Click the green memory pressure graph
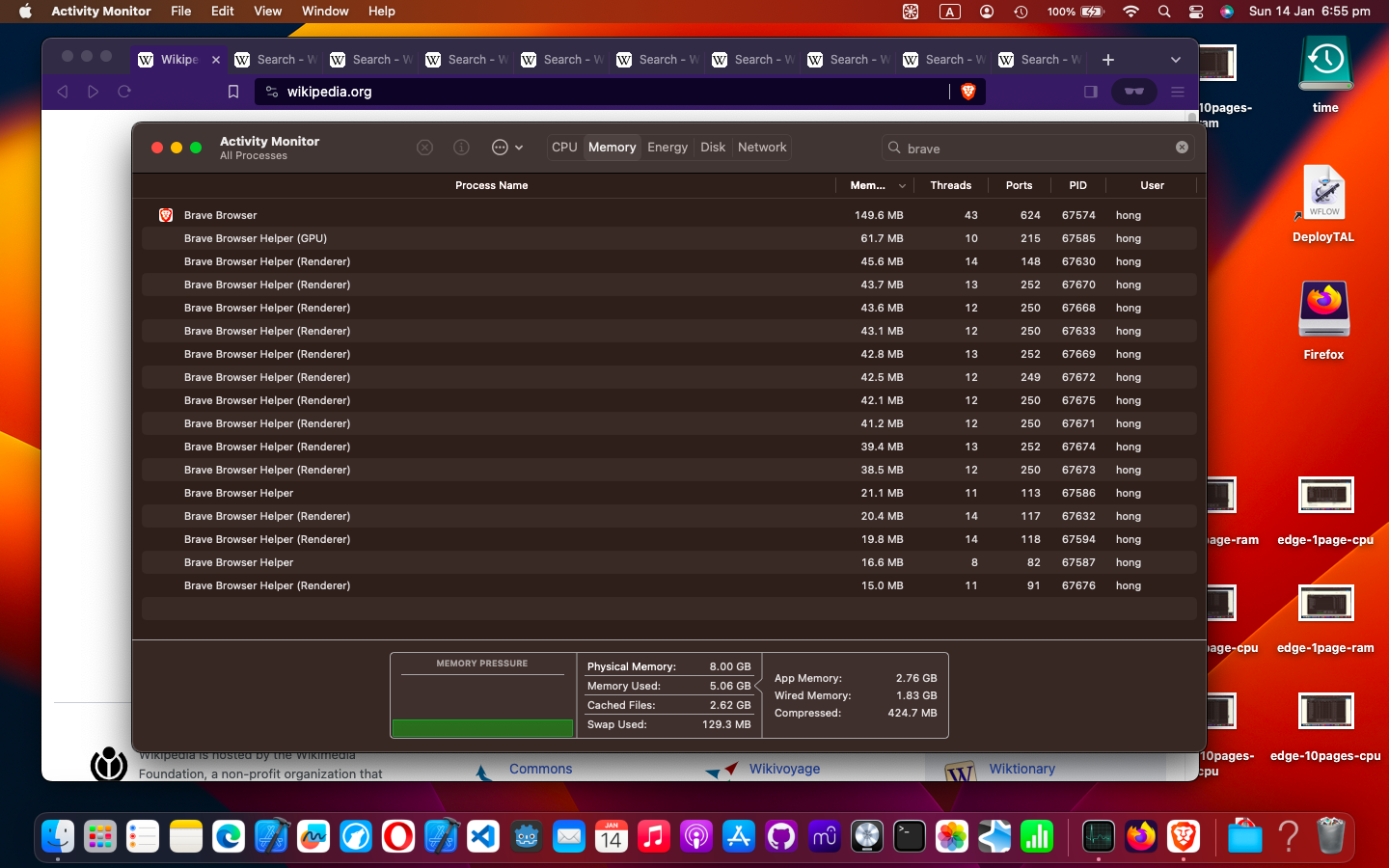1389x868 pixels. point(482,727)
